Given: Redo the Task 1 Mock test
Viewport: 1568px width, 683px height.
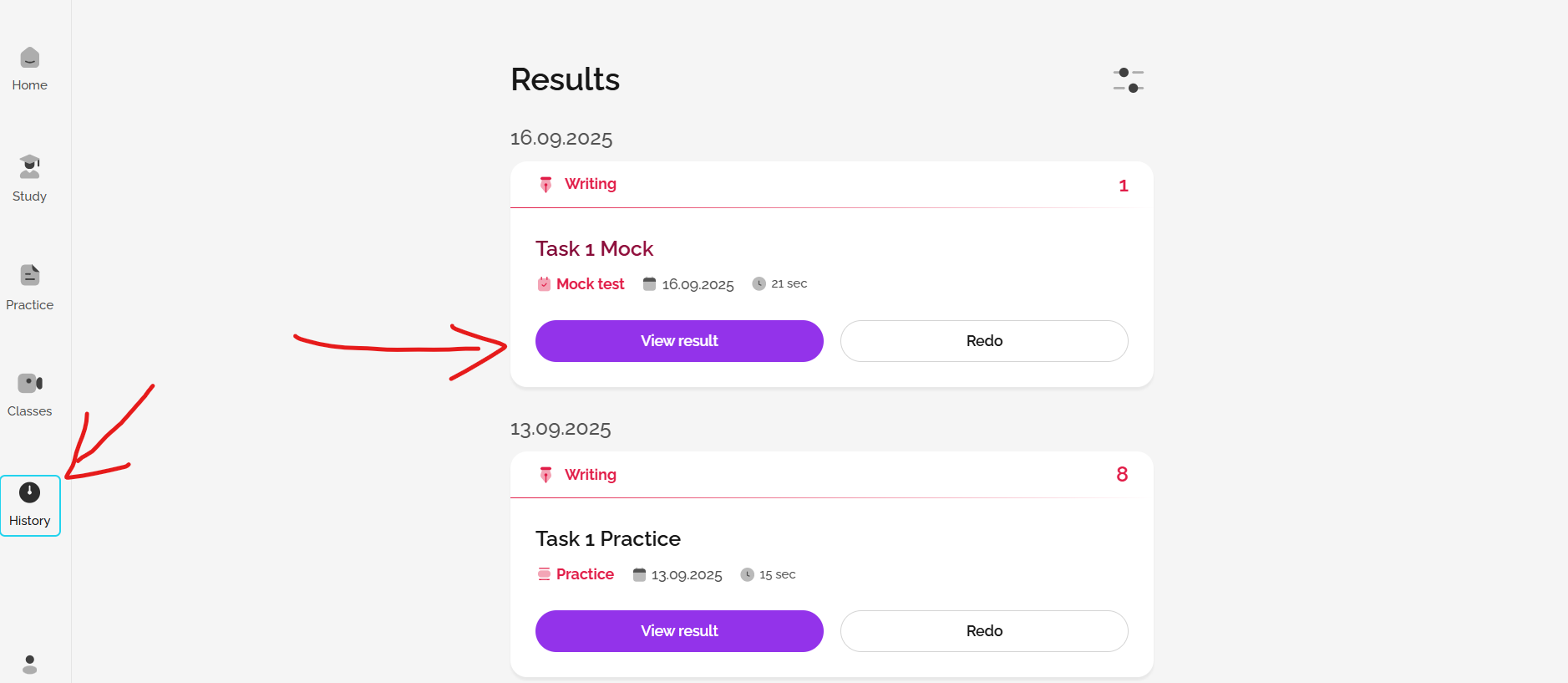Looking at the screenshot, I should point(984,341).
